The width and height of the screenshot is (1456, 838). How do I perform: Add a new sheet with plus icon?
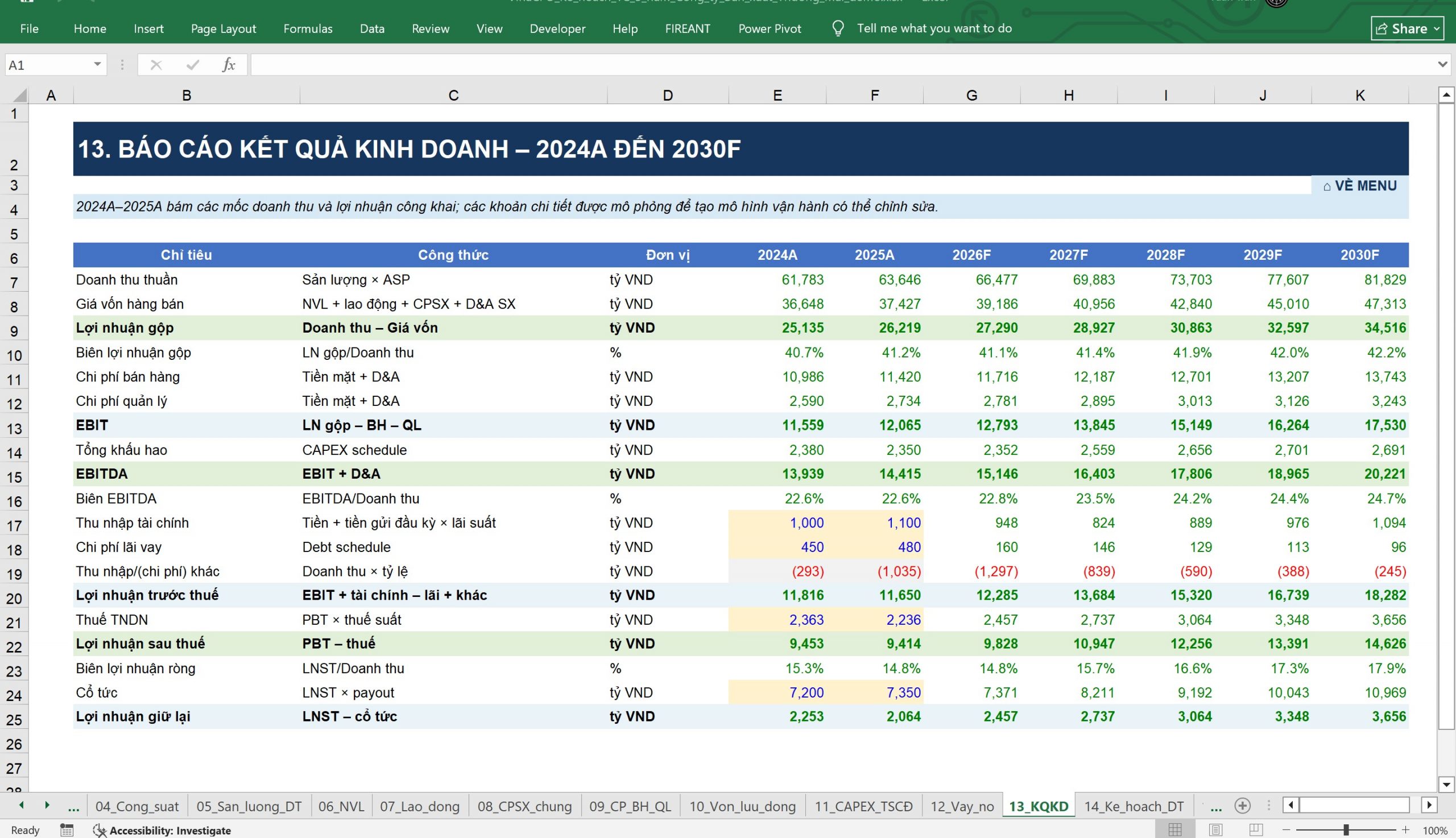pyautogui.click(x=1242, y=806)
